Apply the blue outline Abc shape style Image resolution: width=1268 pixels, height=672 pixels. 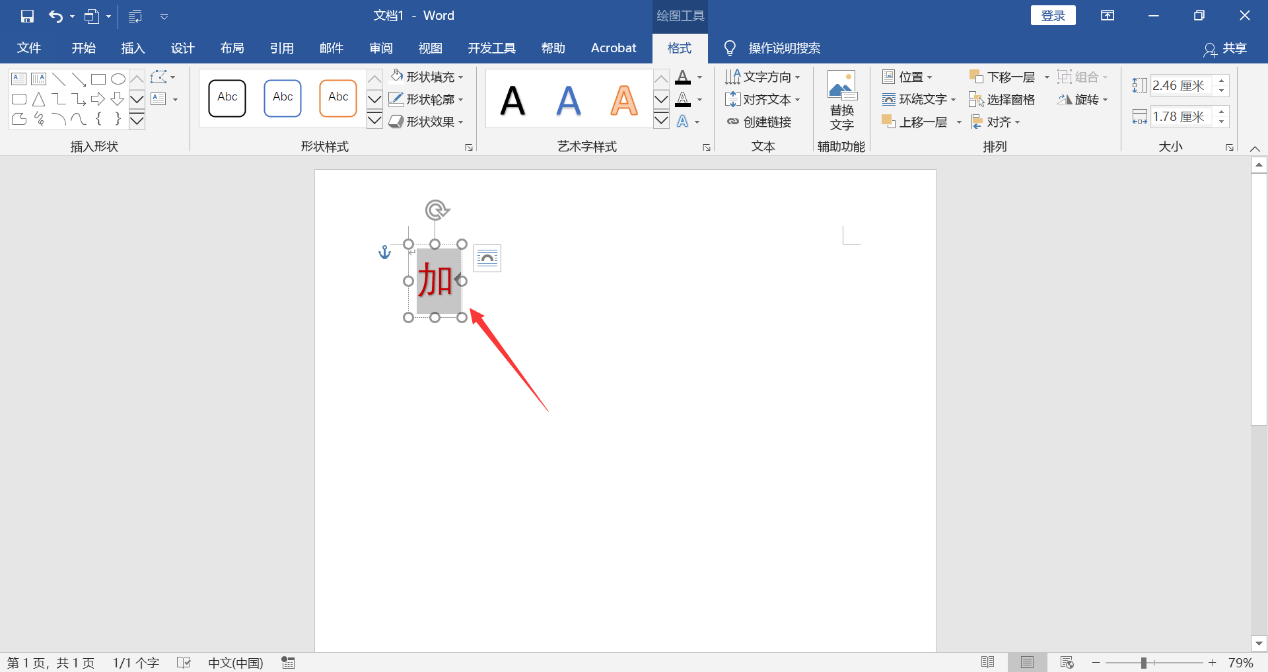point(283,98)
